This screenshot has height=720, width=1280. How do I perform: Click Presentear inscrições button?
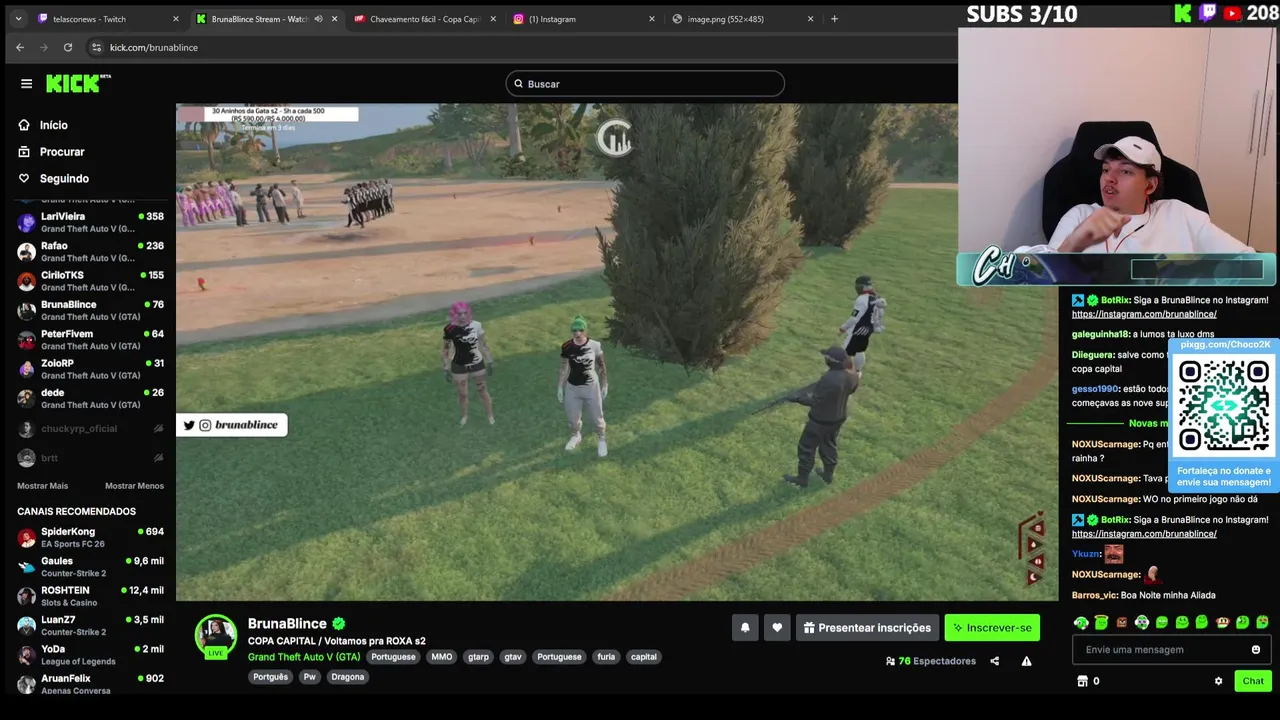pos(867,628)
